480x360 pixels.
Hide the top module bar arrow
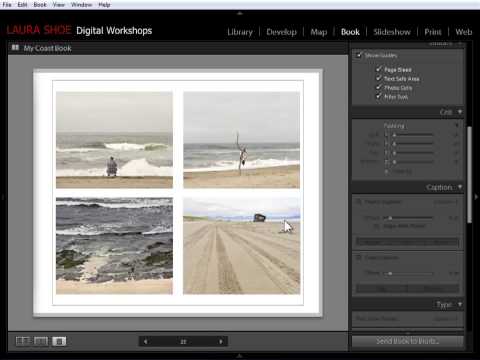(239, 13)
